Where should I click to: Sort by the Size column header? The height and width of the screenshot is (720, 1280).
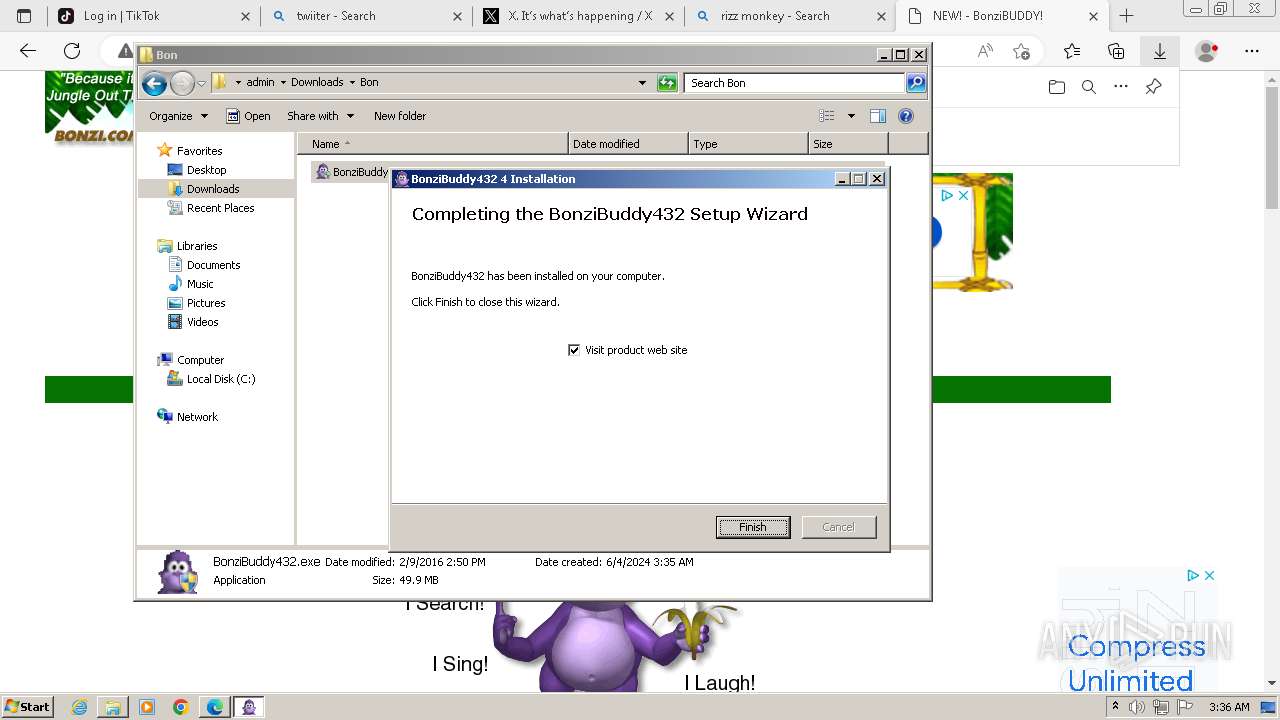pyautogui.click(x=848, y=144)
